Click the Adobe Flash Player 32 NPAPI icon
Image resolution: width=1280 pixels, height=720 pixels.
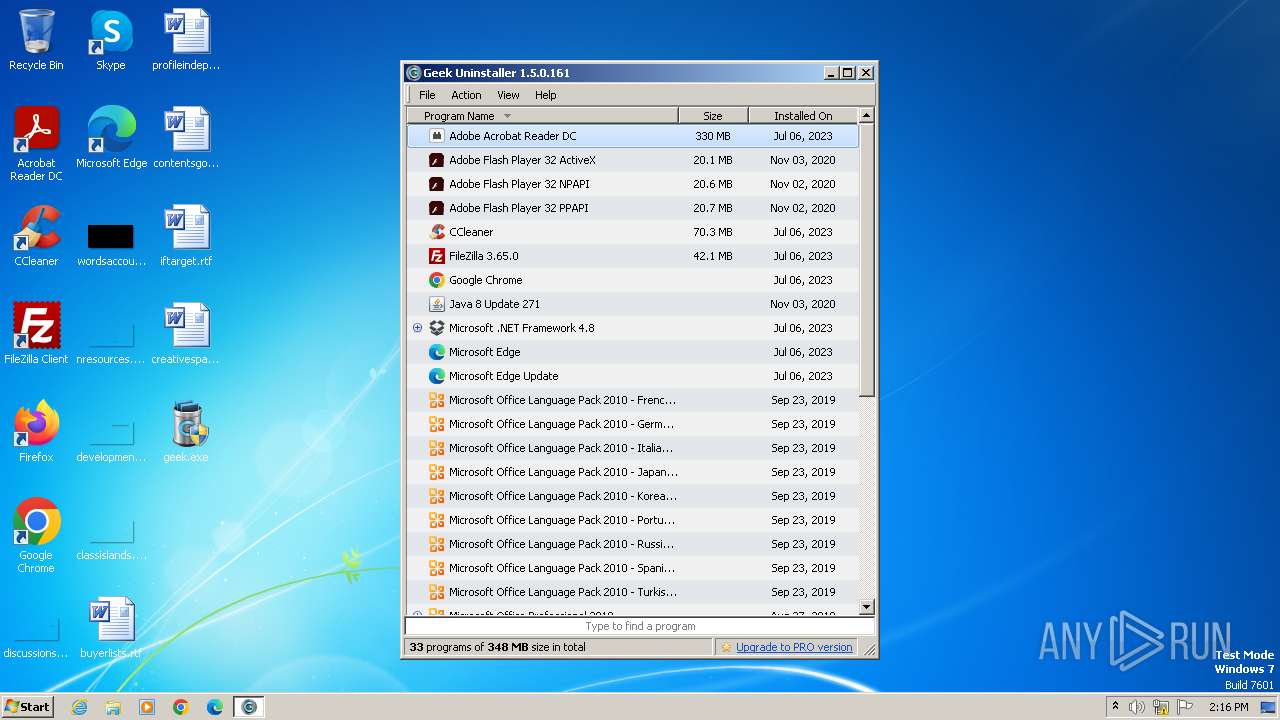coord(436,184)
